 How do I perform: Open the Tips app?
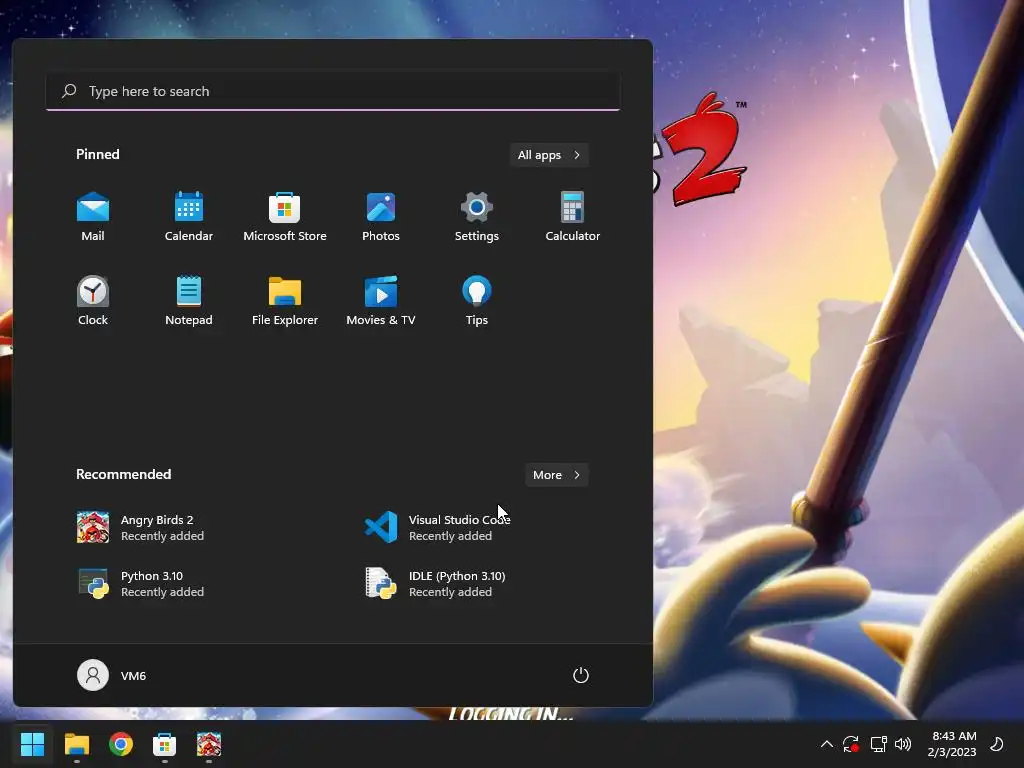(x=477, y=301)
